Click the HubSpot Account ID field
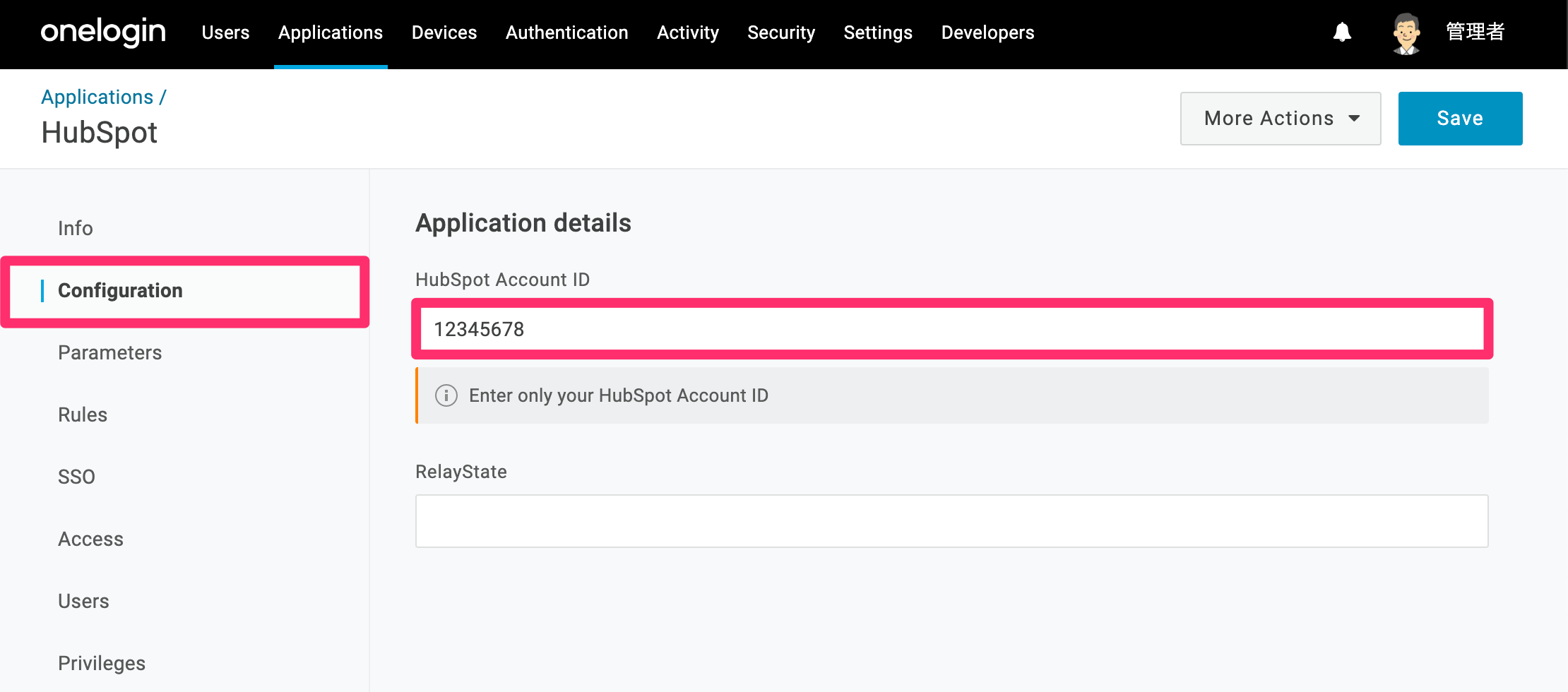1568x692 pixels. point(952,329)
